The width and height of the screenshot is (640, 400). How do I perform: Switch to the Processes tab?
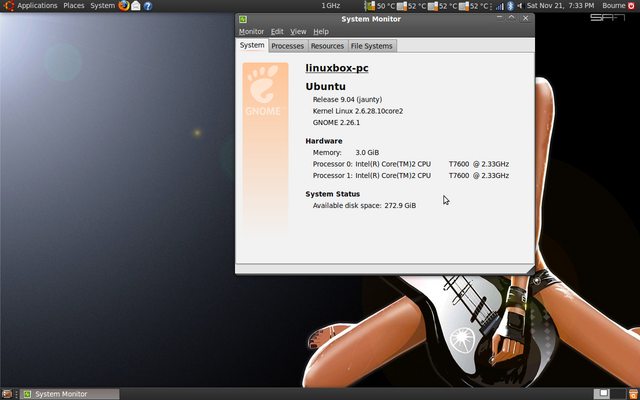click(x=287, y=46)
